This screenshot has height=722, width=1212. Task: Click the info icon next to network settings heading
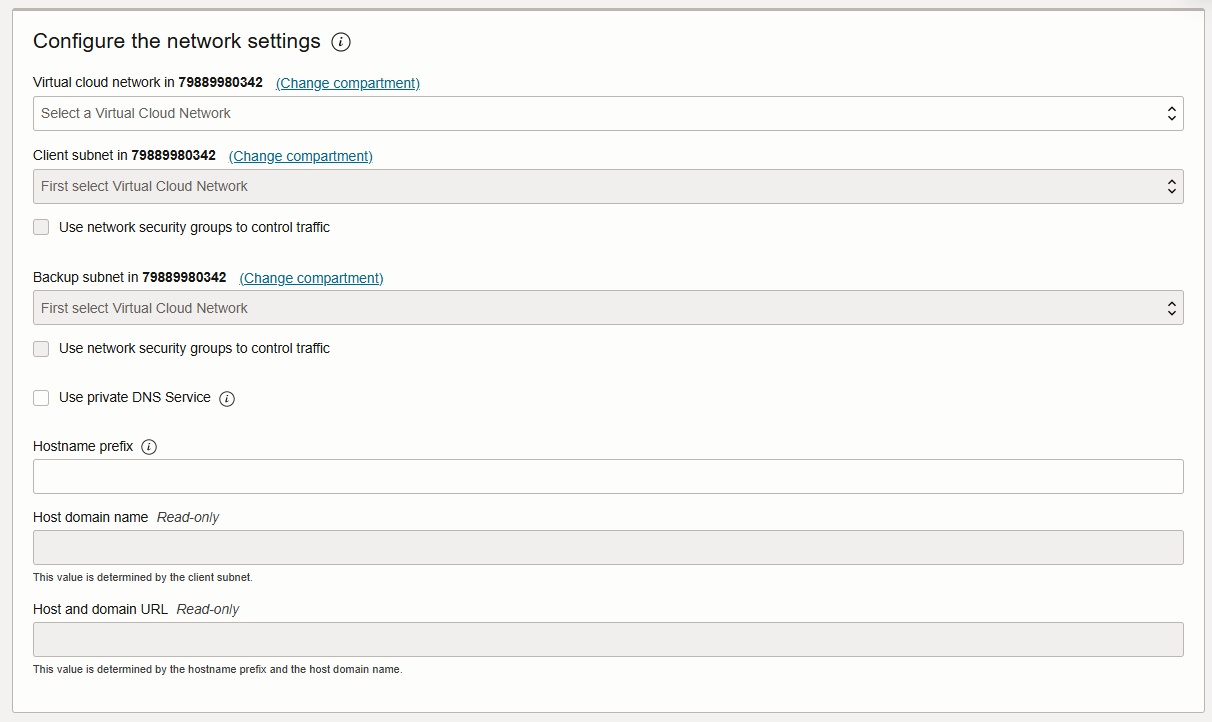(x=340, y=42)
